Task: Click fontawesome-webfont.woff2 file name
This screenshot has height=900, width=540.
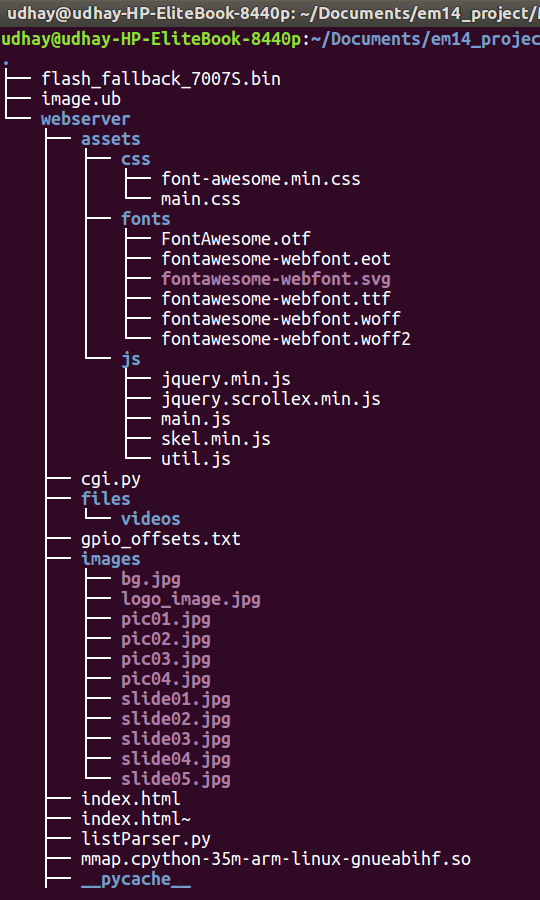Action: coord(286,339)
